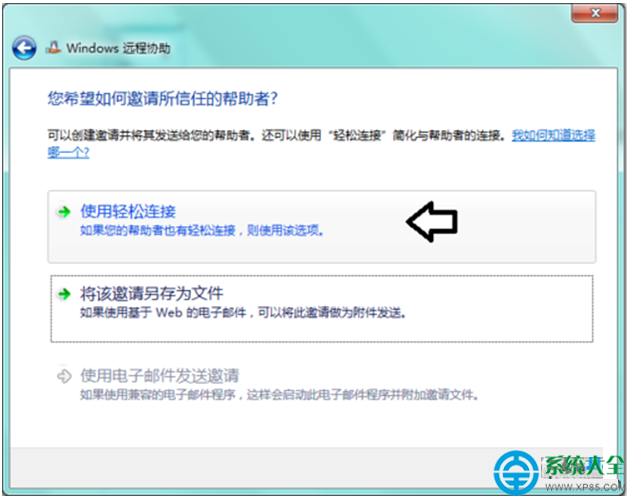Image resolution: width=628 pixels, height=498 pixels.
Task: Choose 将该邀请另存为文件 option
Action: click(x=322, y=308)
